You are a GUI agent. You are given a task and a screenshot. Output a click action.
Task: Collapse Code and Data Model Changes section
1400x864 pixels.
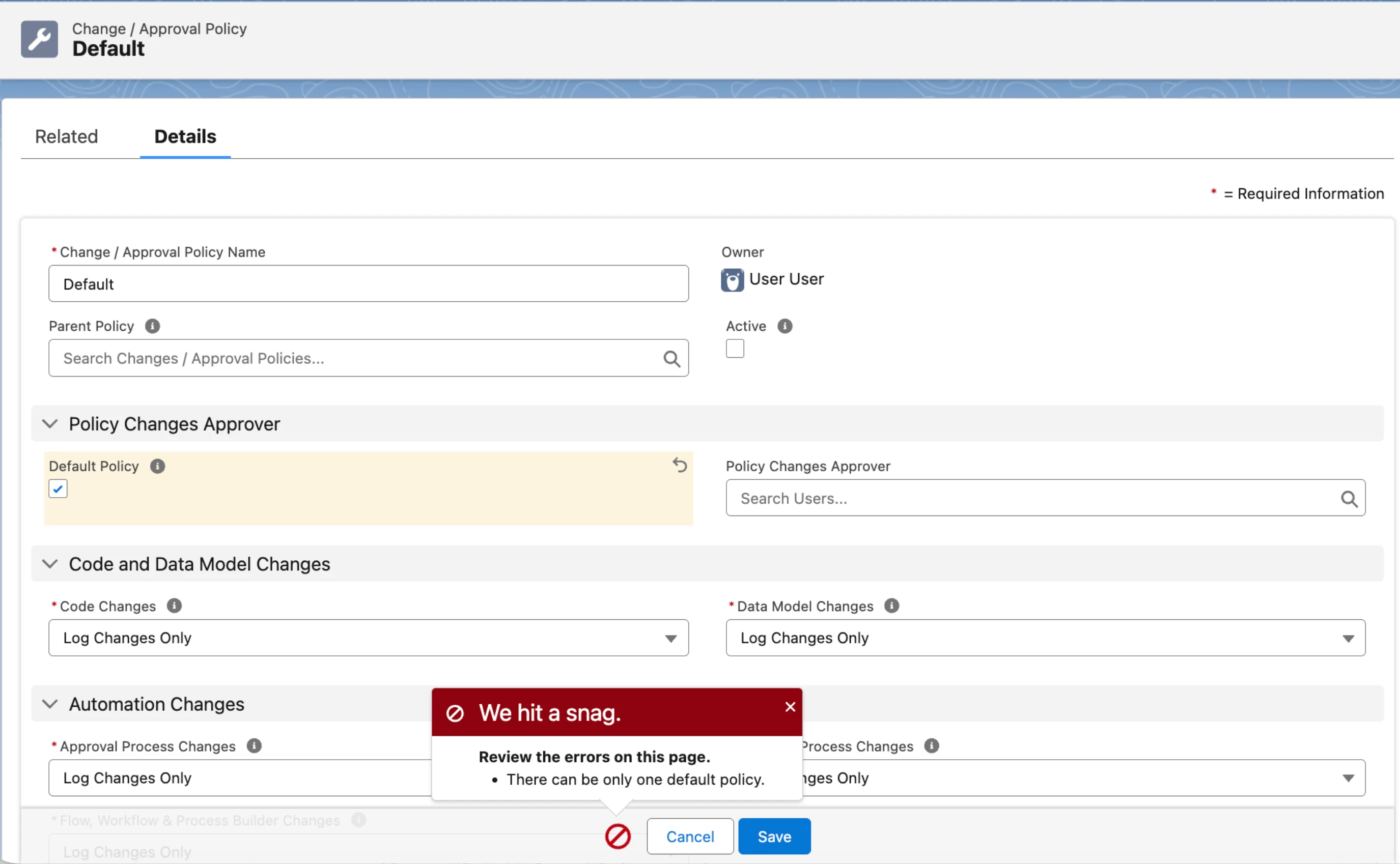pyautogui.click(x=50, y=564)
